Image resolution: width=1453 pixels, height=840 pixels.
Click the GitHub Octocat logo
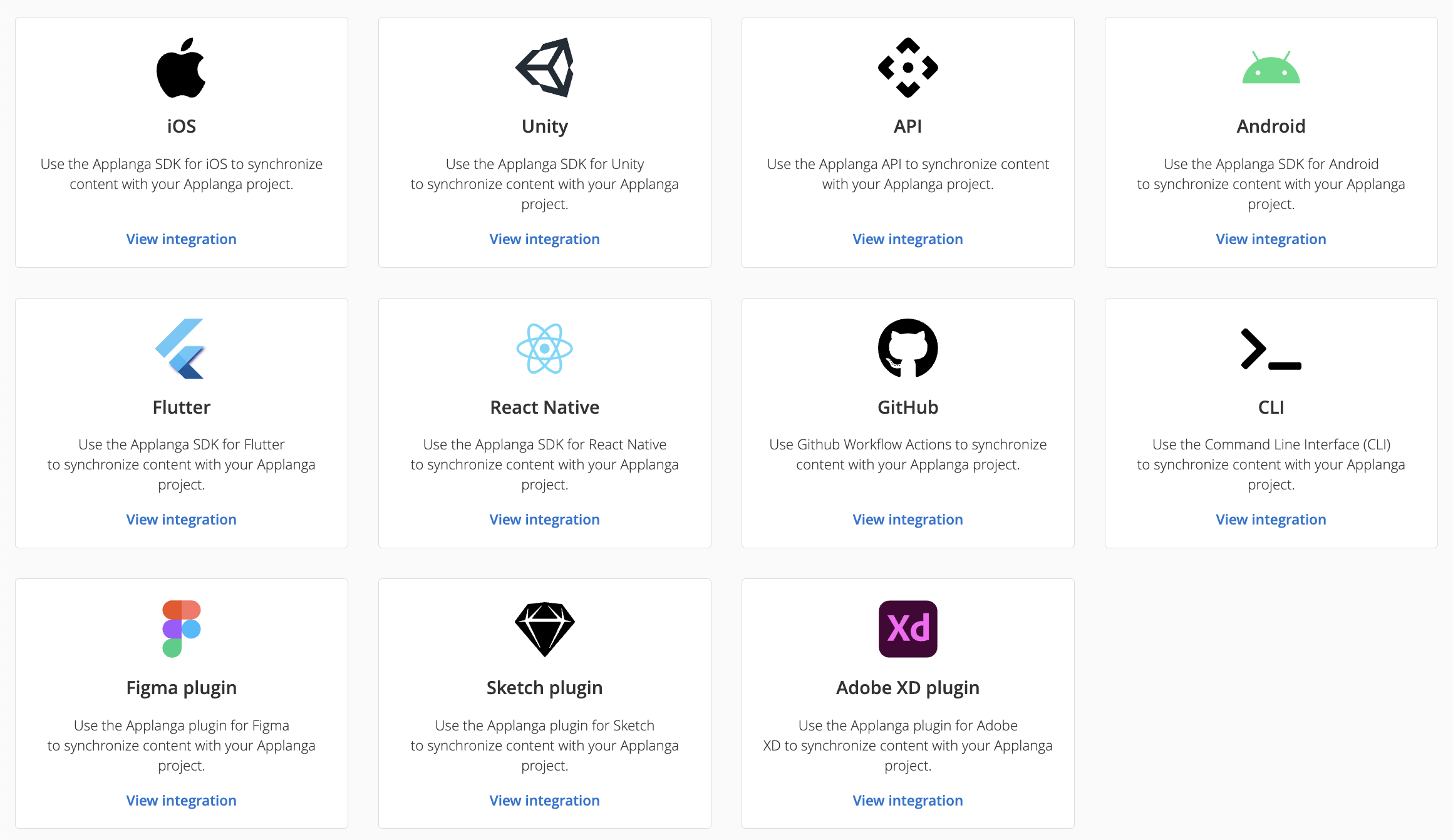point(907,348)
